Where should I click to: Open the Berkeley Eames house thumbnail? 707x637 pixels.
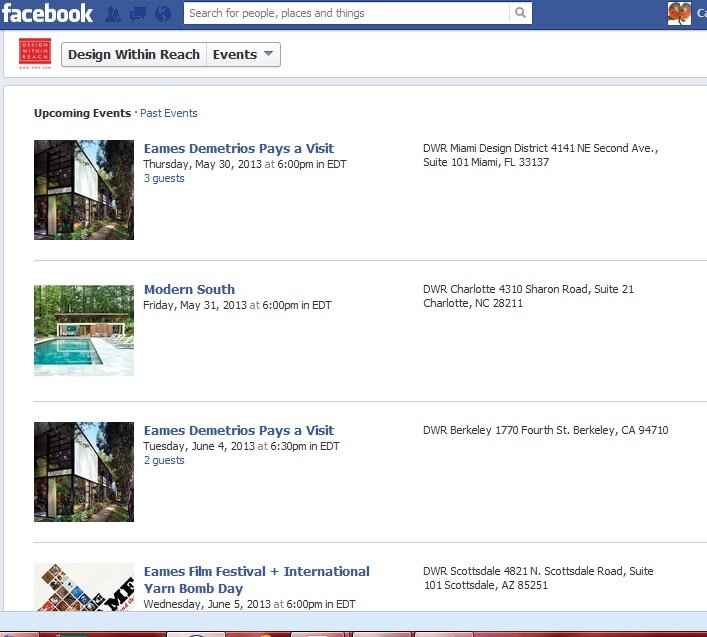point(84,472)
